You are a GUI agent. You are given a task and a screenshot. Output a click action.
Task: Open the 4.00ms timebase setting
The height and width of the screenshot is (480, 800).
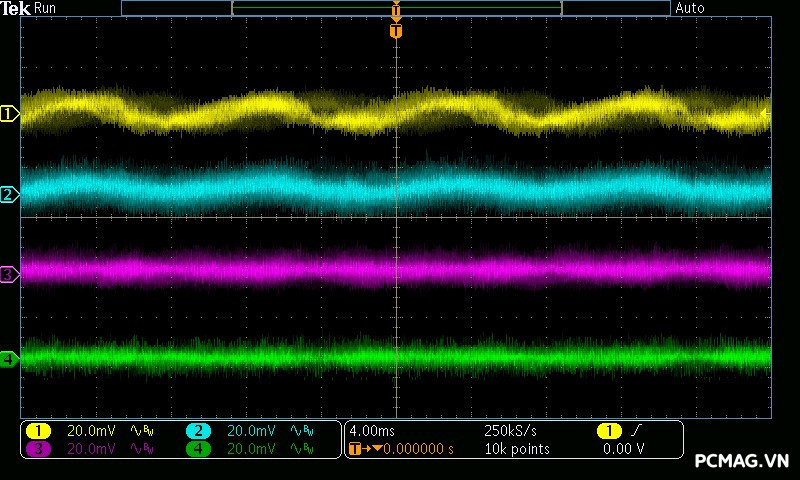pos(371,431)
